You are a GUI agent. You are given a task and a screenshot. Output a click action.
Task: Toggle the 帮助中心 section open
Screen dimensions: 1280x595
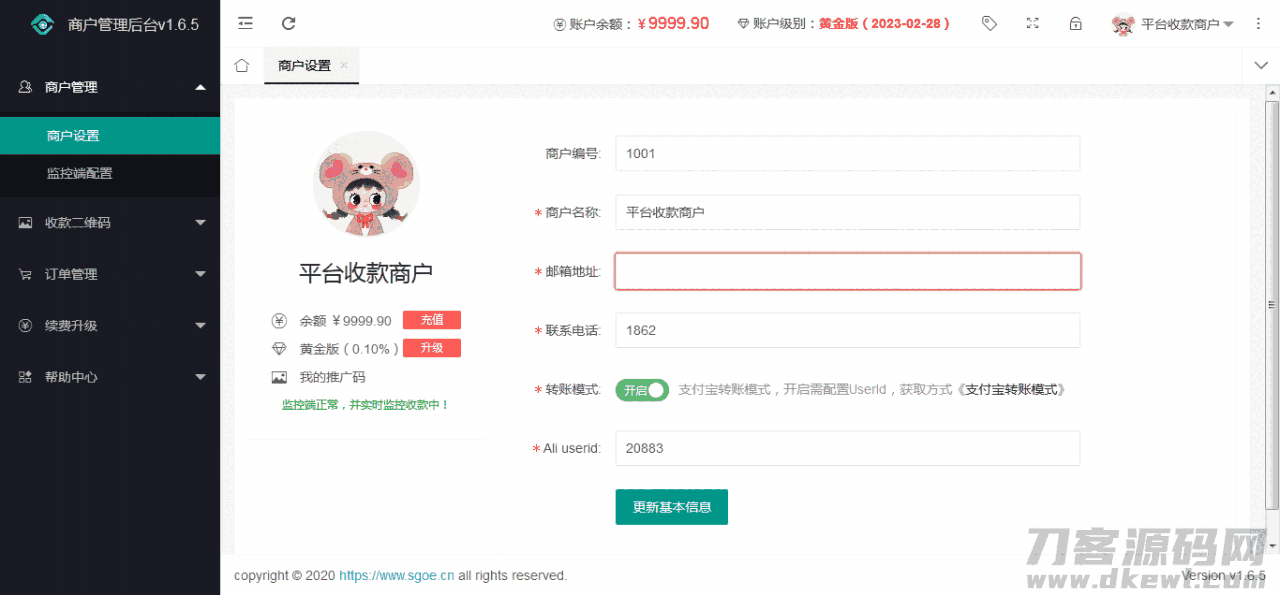tap(110, 377)
